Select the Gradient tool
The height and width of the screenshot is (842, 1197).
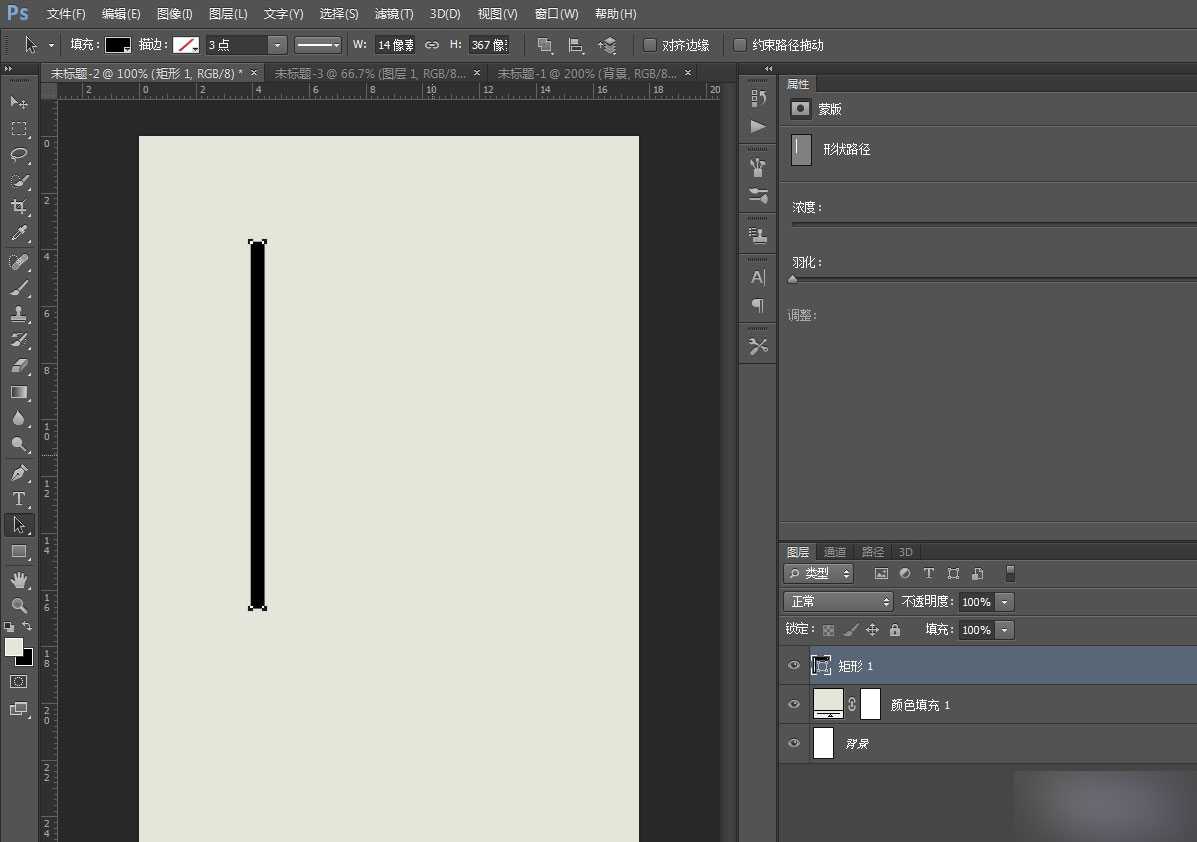point(19,393)
